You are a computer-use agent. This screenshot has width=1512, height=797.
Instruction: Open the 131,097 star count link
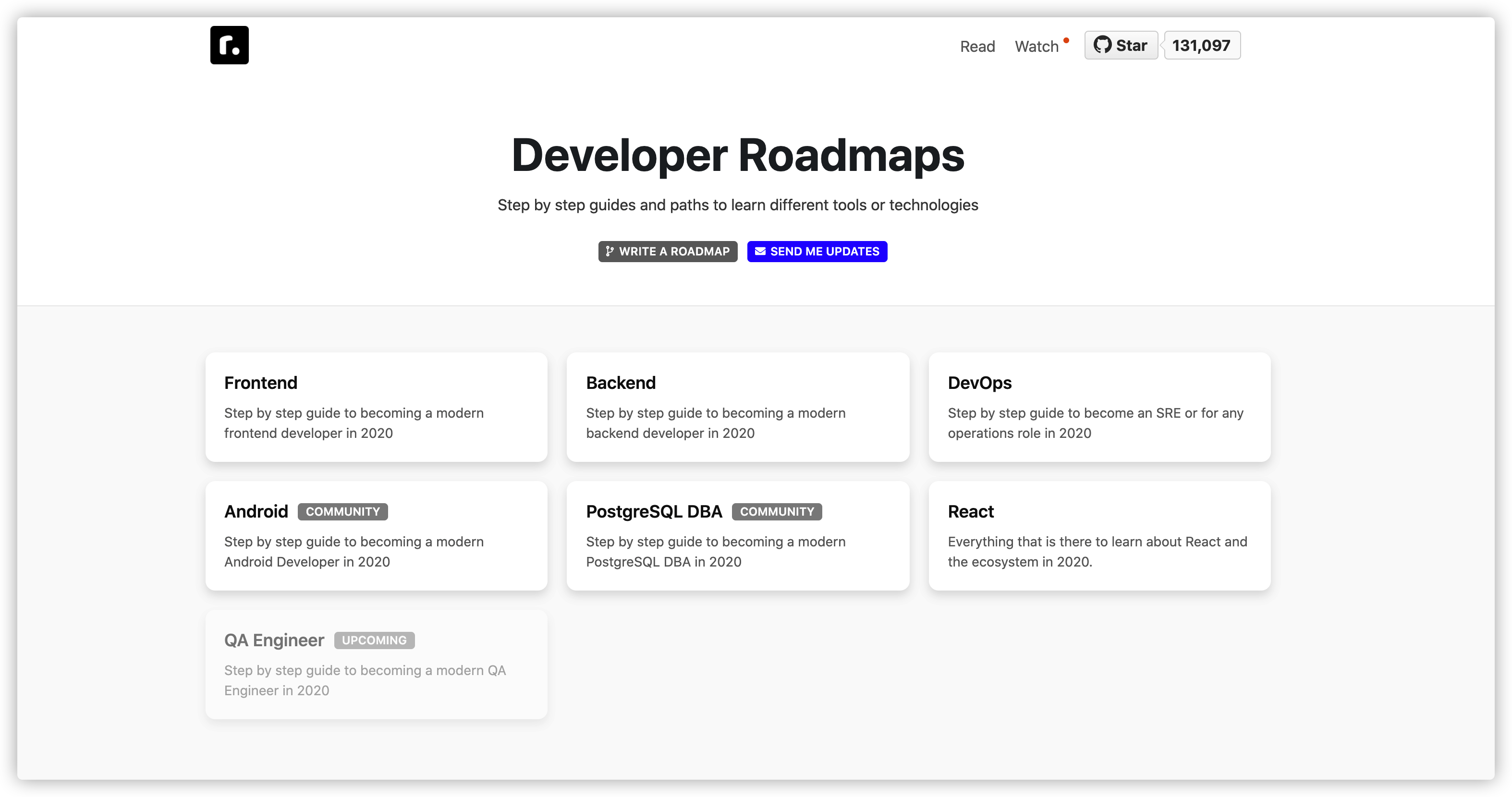[1202, 45]
